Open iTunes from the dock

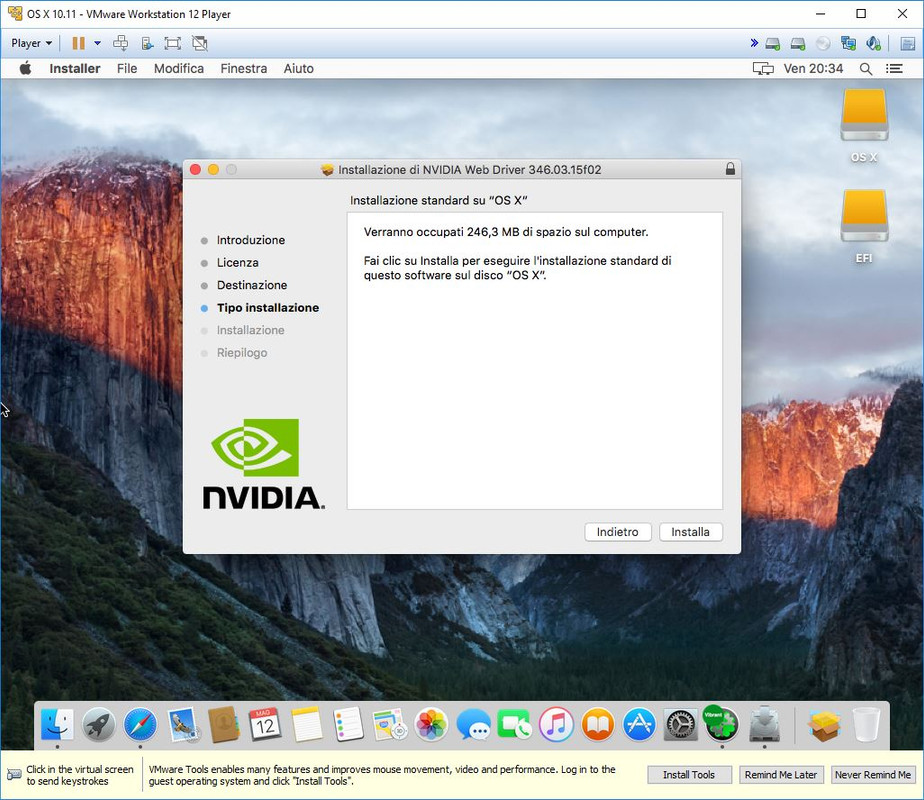point(556,724)
